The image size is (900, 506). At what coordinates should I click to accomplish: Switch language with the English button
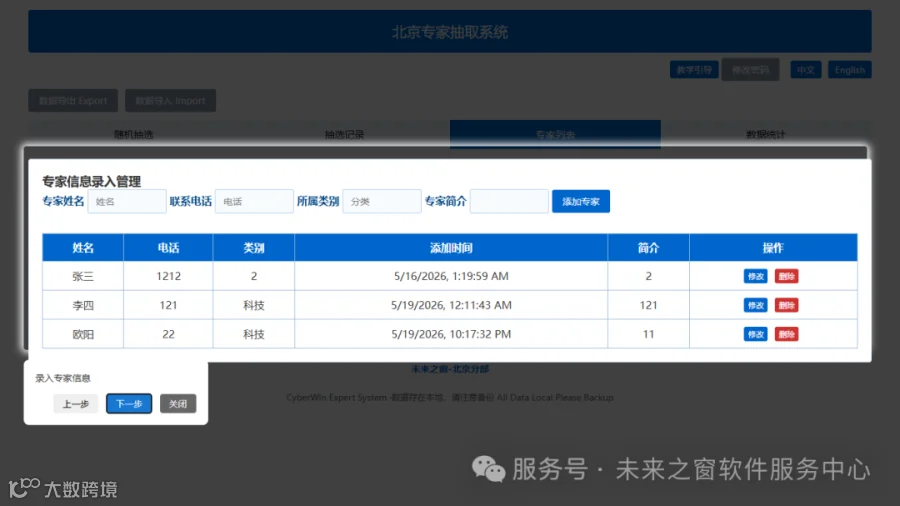pyautogui.click(x=849, y=70)
